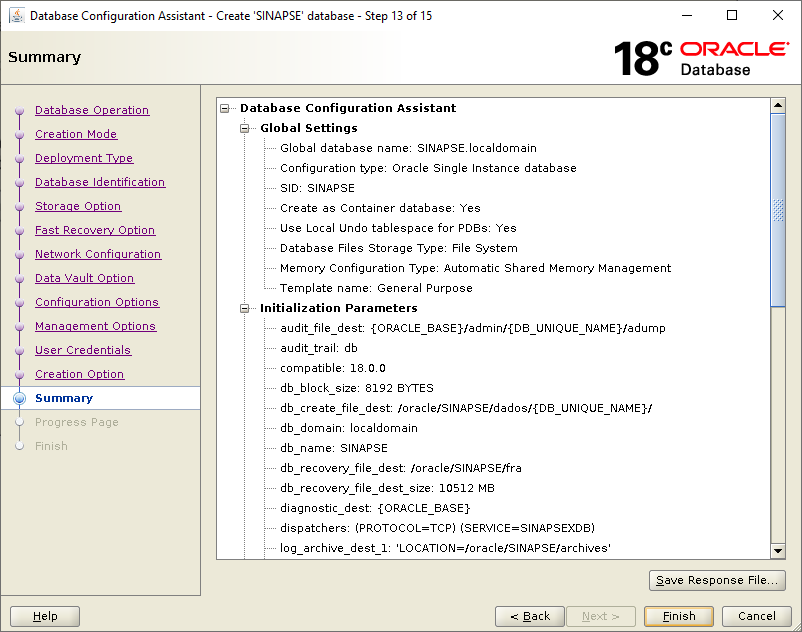Open Data Vault Option step
This screenshot has height=632, width=802.
[x=85, y=278]
